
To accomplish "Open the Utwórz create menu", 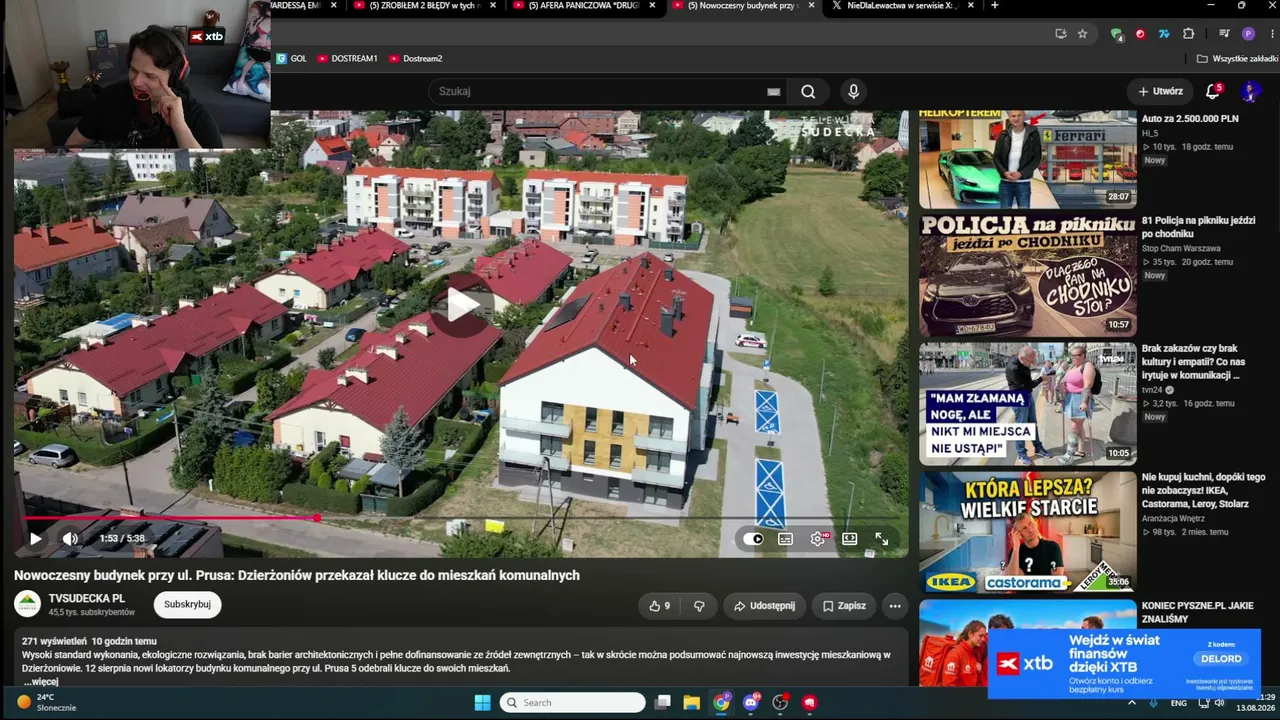I will tap(1160, 91).
